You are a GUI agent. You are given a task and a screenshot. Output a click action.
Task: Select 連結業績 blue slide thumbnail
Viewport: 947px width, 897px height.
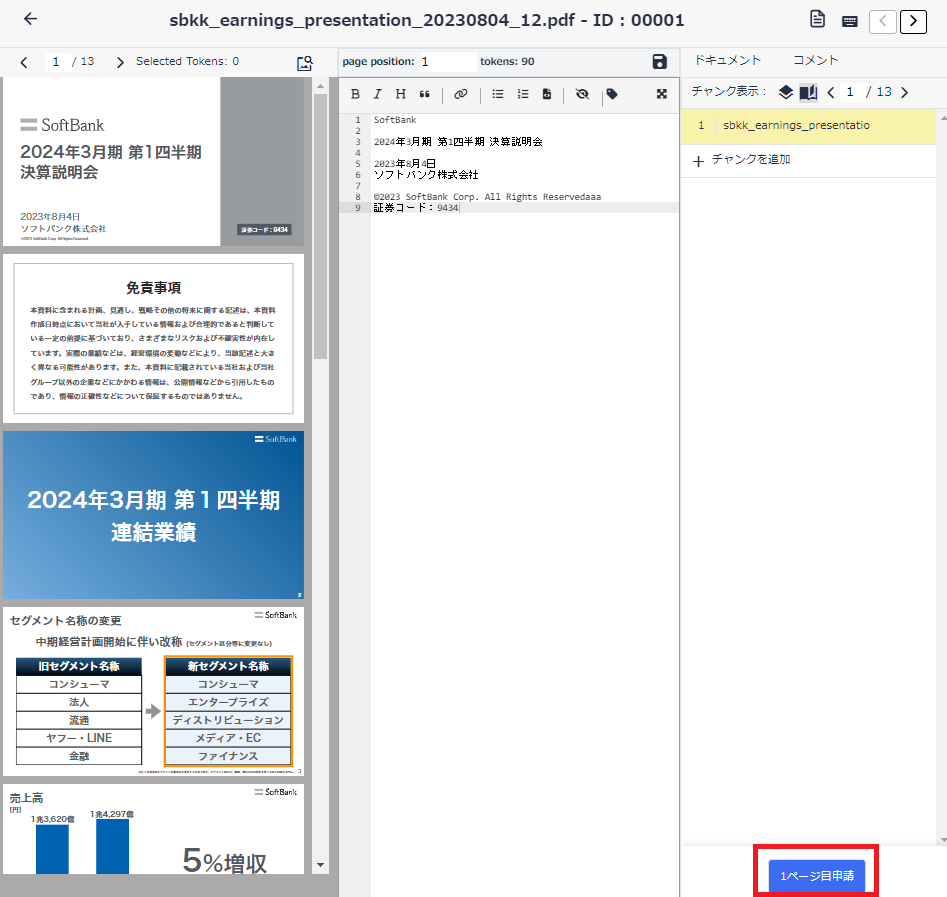(x=153, y=515)
